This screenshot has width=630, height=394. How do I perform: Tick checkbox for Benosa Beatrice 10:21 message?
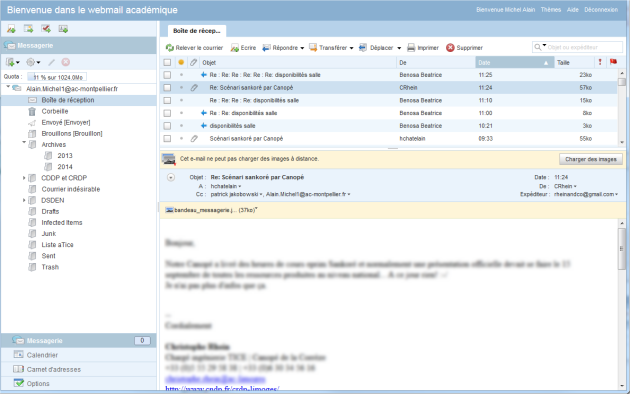coord(167,126)
